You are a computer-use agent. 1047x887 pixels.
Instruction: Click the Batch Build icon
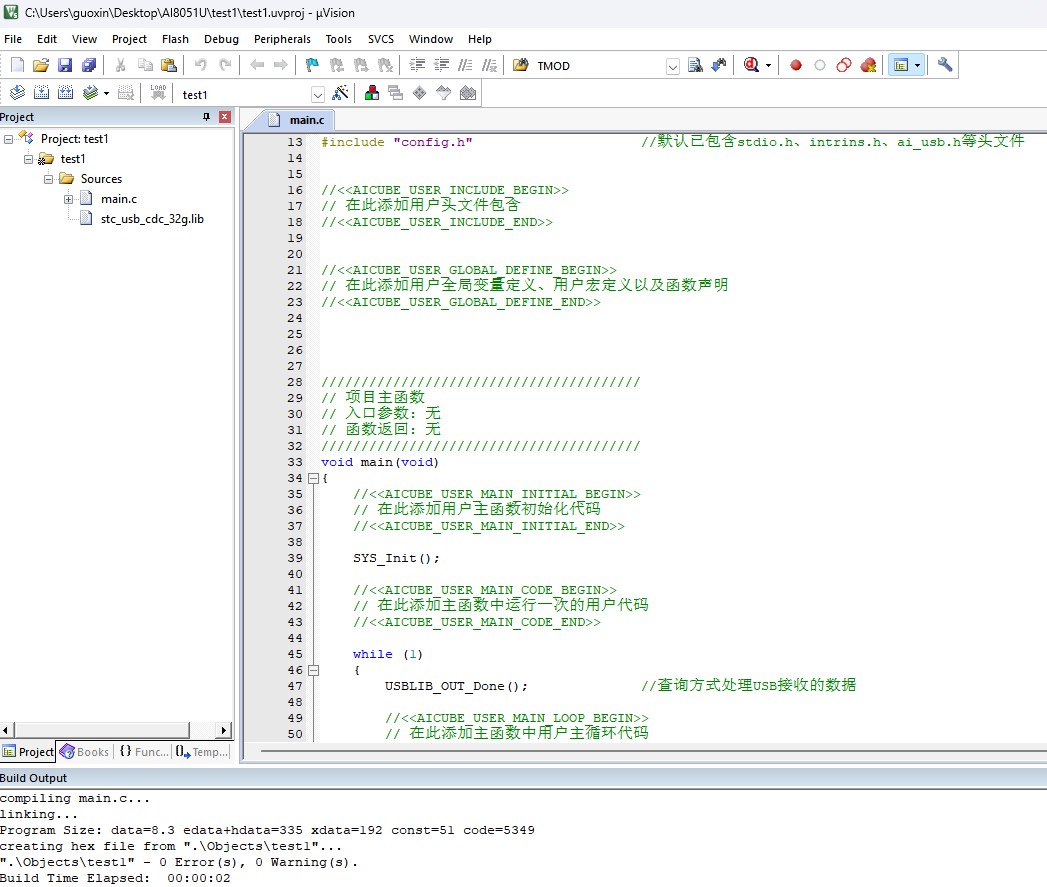click(90, 93)
